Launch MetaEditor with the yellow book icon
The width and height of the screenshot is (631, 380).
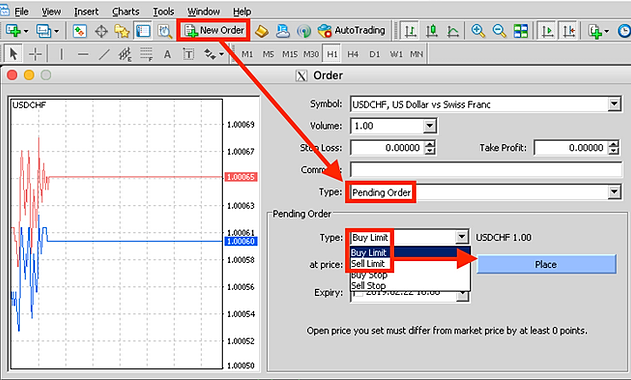262,31
